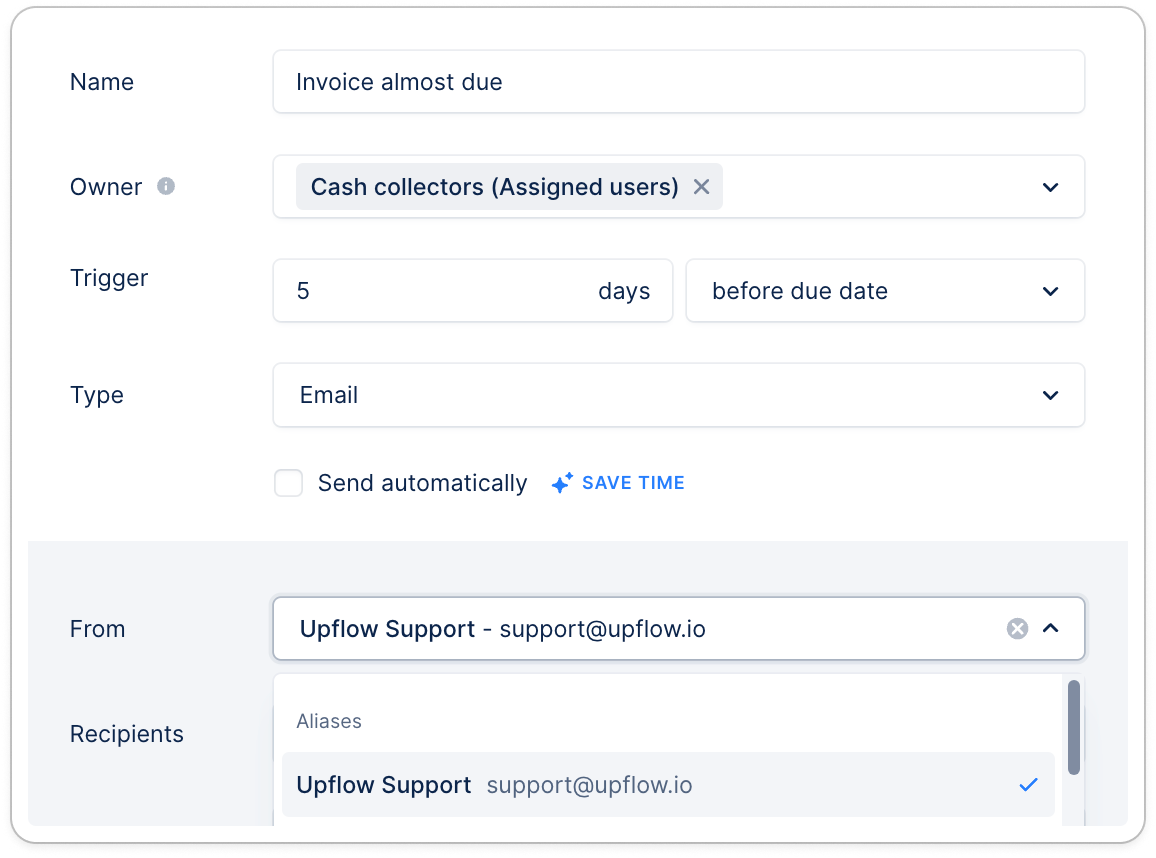The width and height of the screenshot is (1156, 858).
Task: Enable the Send automatically checkbox
Action: tap(288, 484)
